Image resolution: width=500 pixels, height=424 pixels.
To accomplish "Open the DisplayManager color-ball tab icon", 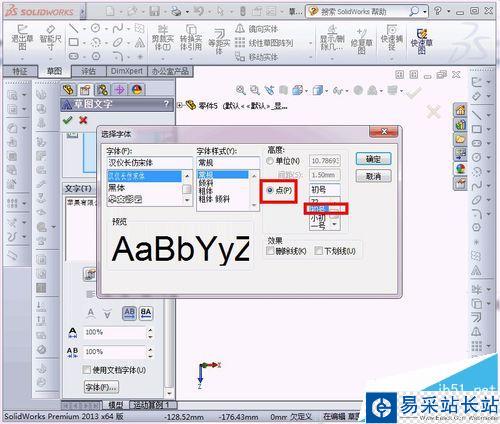I will pyautogui.click(x=137, y=89).
